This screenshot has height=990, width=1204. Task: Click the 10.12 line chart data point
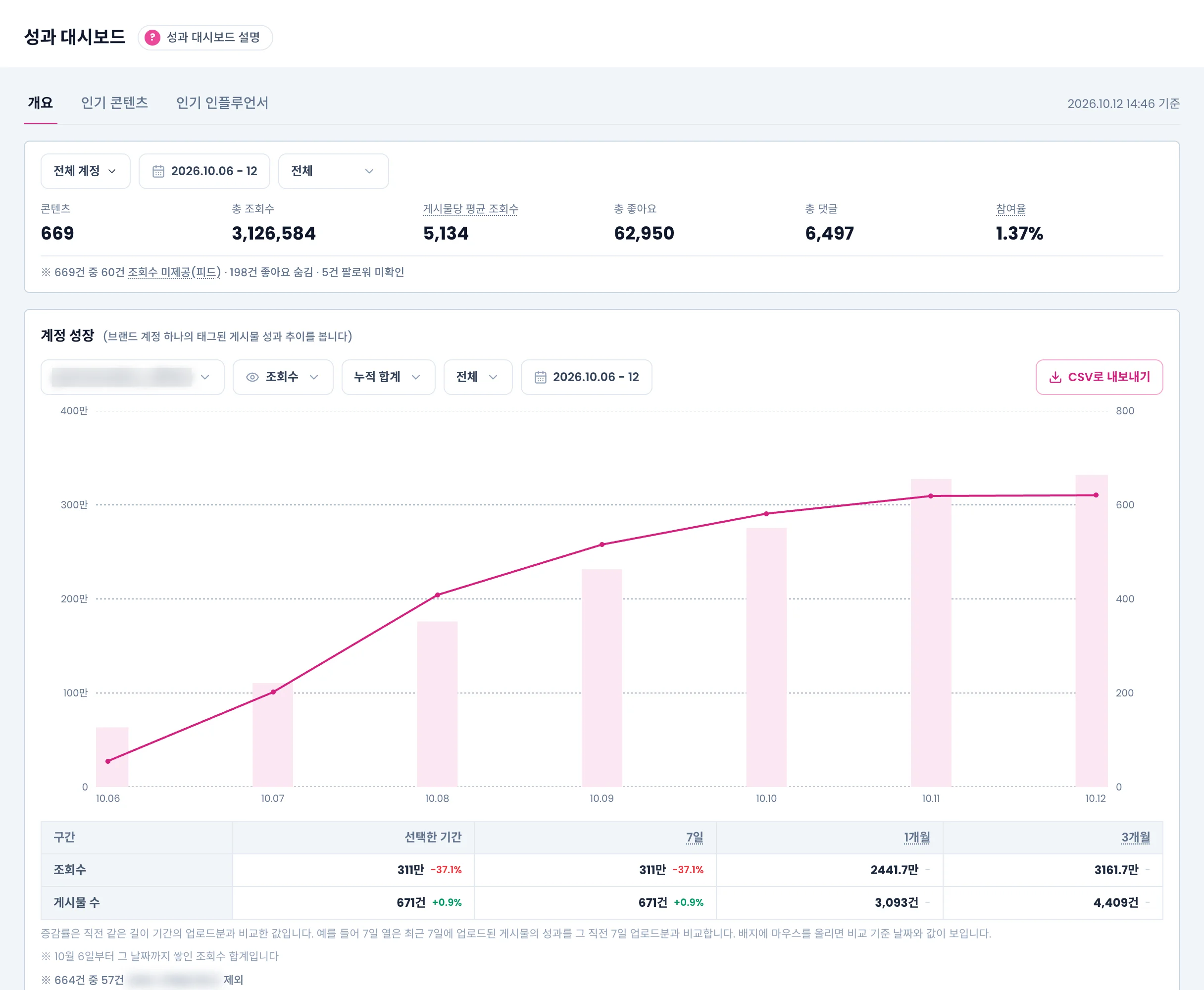coord(1096,495)
